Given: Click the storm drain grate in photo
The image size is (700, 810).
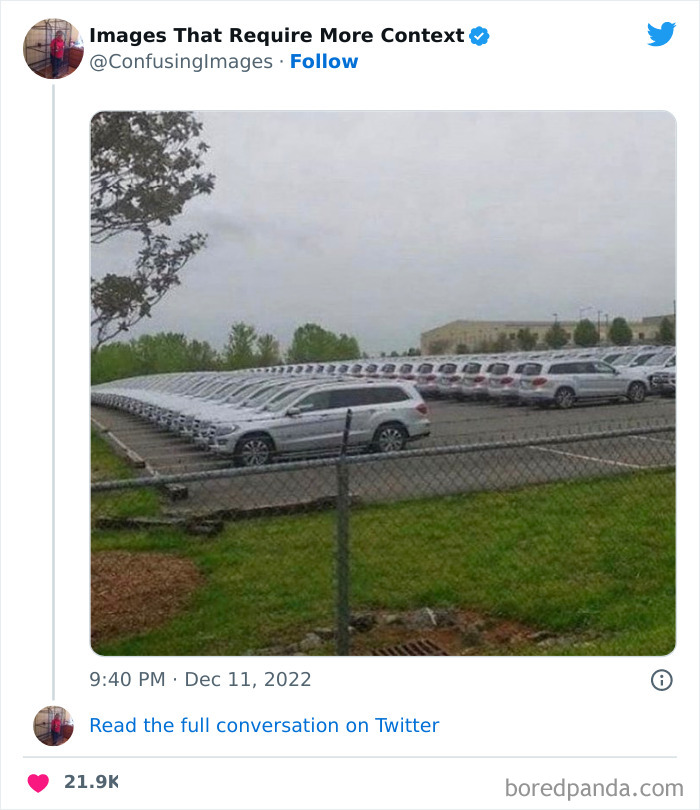Looking at the screenshot, I should (x=411, y=648).
